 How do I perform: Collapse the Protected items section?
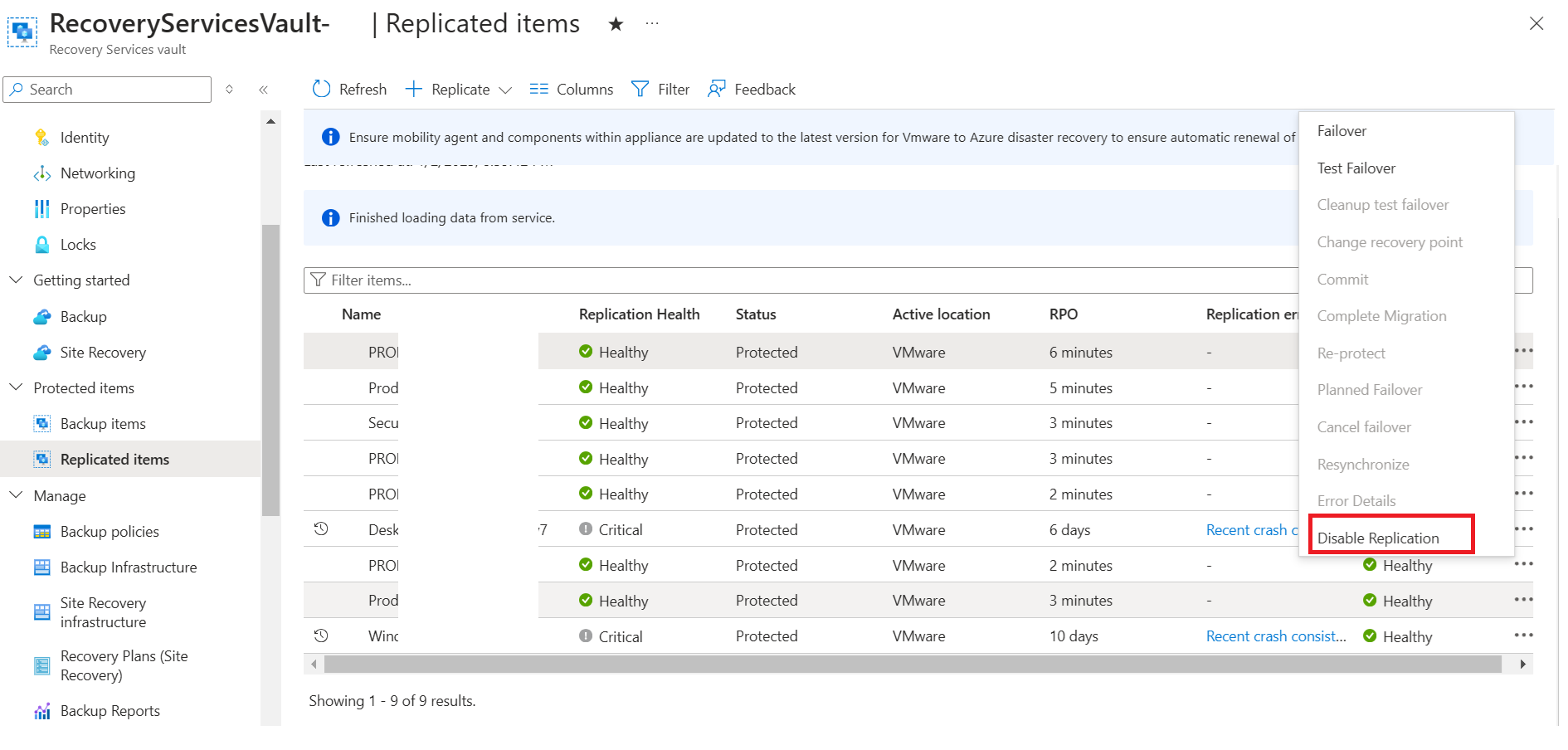coord(16,387)
